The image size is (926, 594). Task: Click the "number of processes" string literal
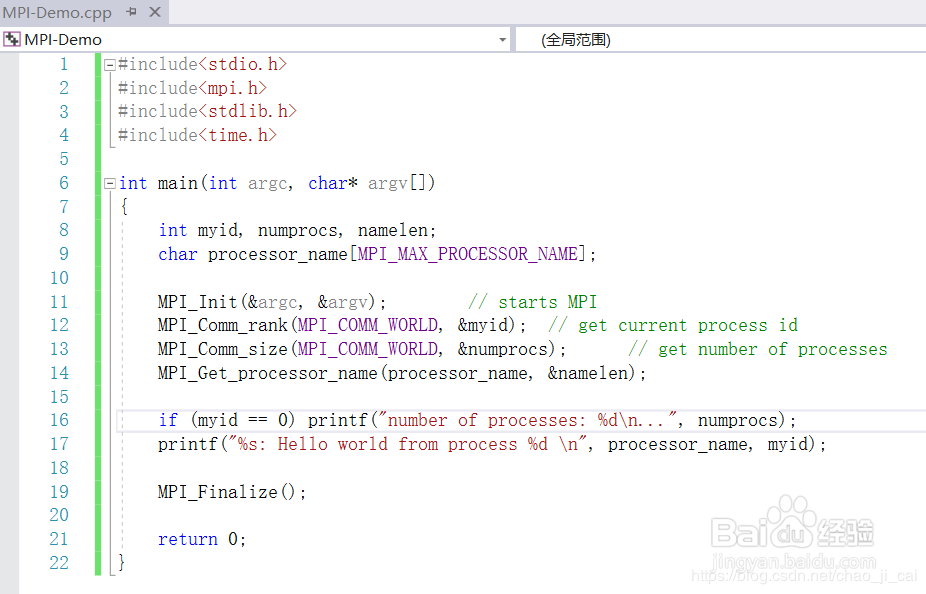tap(527, 420)
